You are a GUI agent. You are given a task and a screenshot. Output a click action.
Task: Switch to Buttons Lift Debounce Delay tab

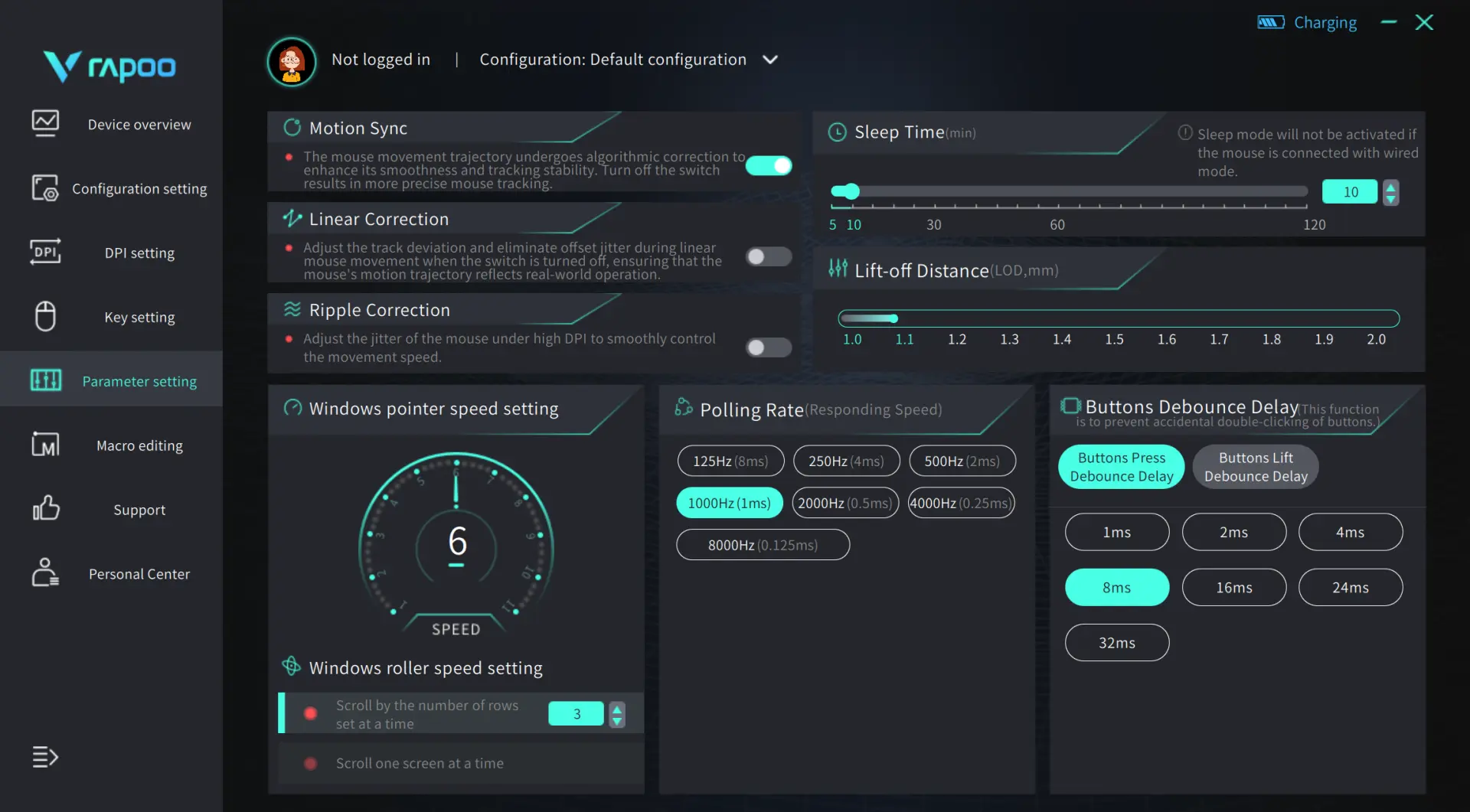click(x=1256, y=467)
